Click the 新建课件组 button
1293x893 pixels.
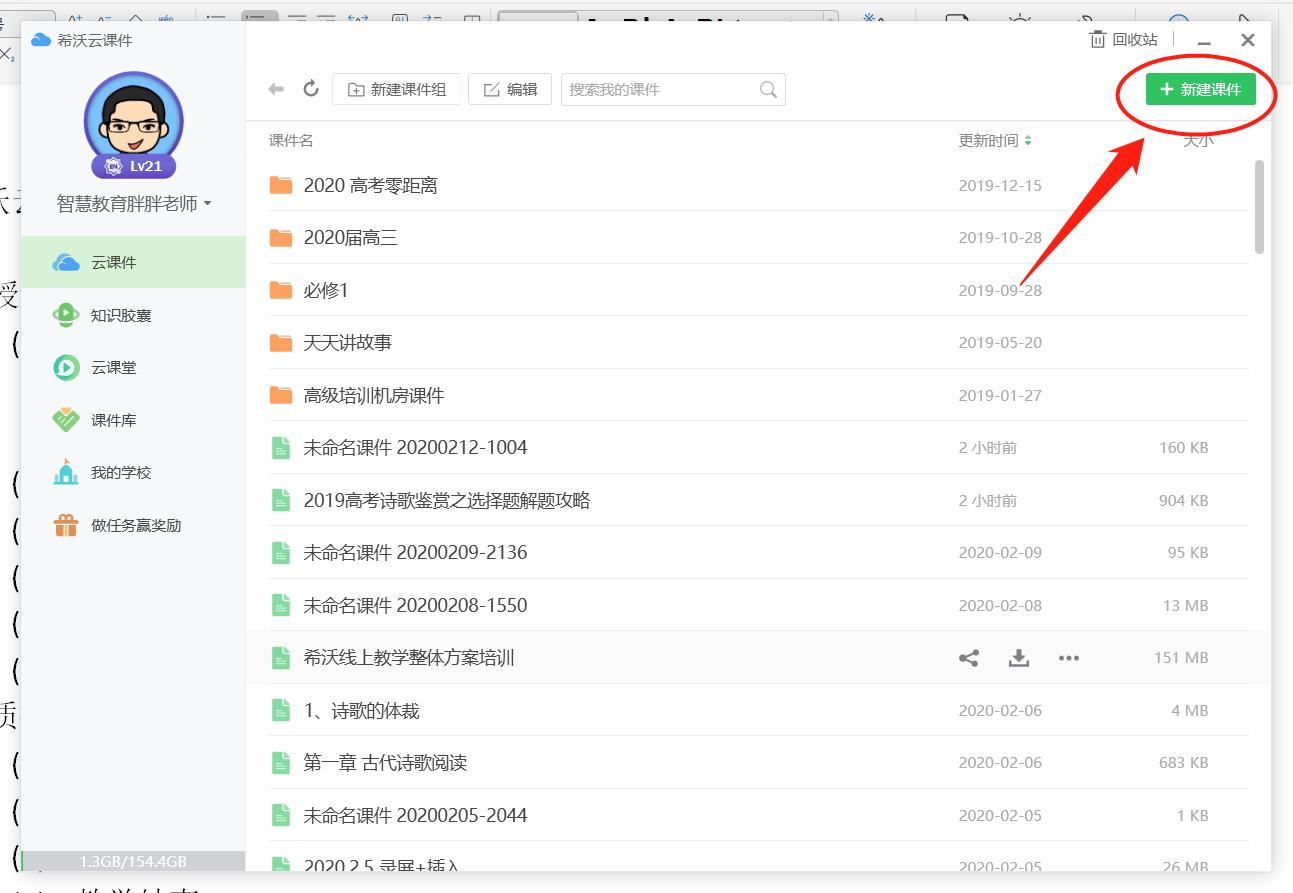pyautogui.click(x=396, y=88)
